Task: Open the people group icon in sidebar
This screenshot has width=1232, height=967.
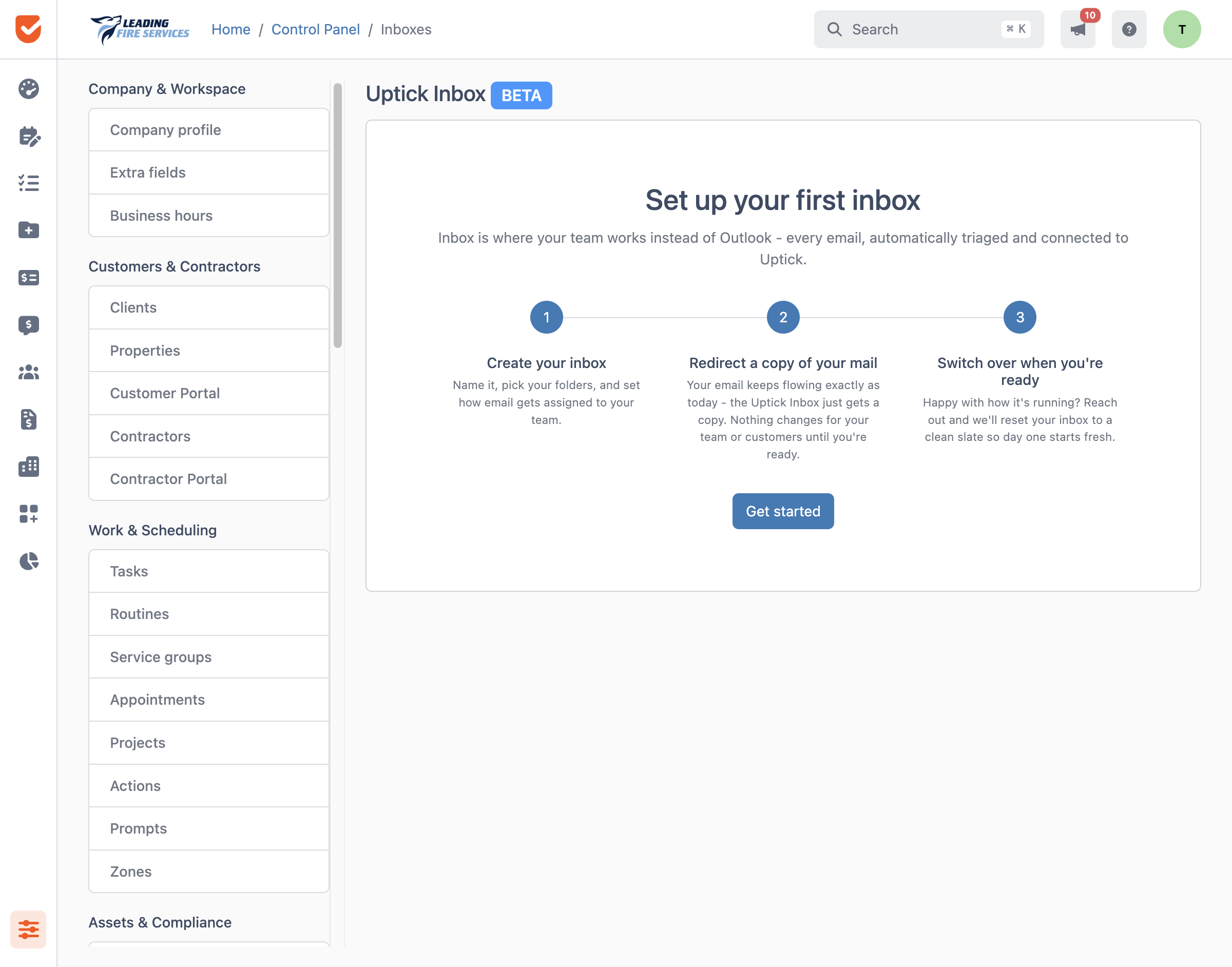Action: 28,372
